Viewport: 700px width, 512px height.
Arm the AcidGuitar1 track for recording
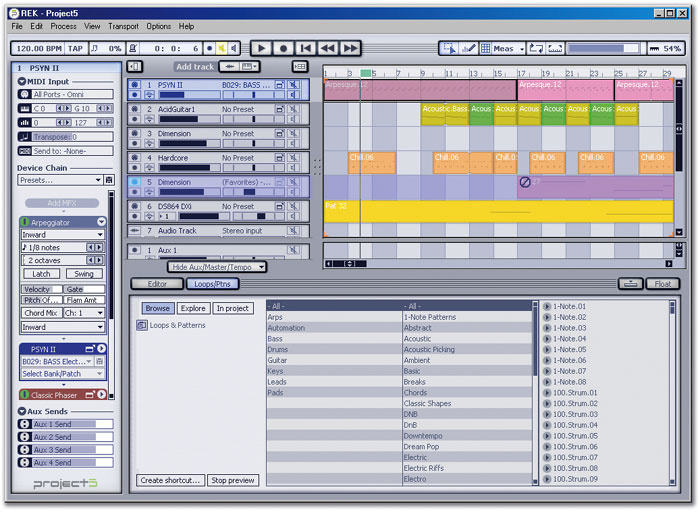point(134,119)
